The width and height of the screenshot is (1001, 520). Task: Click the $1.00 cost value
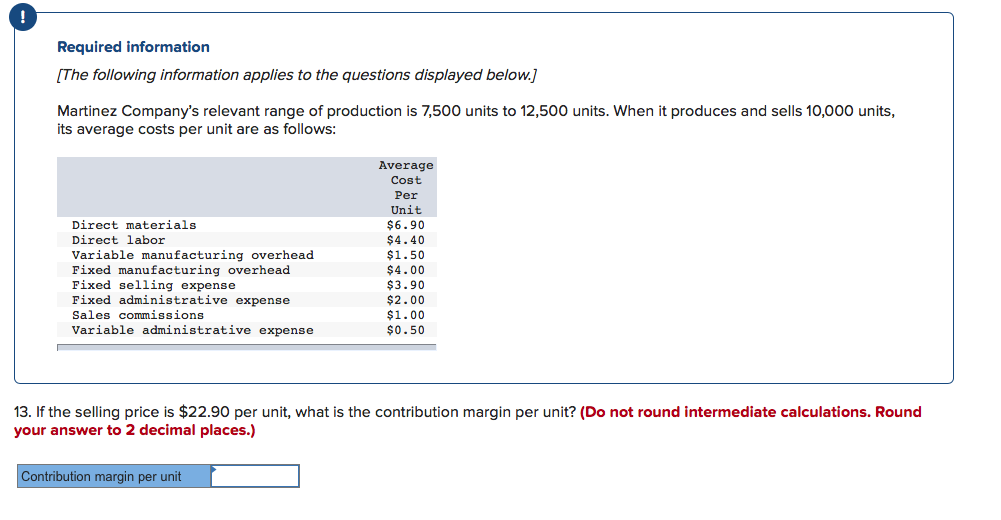[405, 315]
